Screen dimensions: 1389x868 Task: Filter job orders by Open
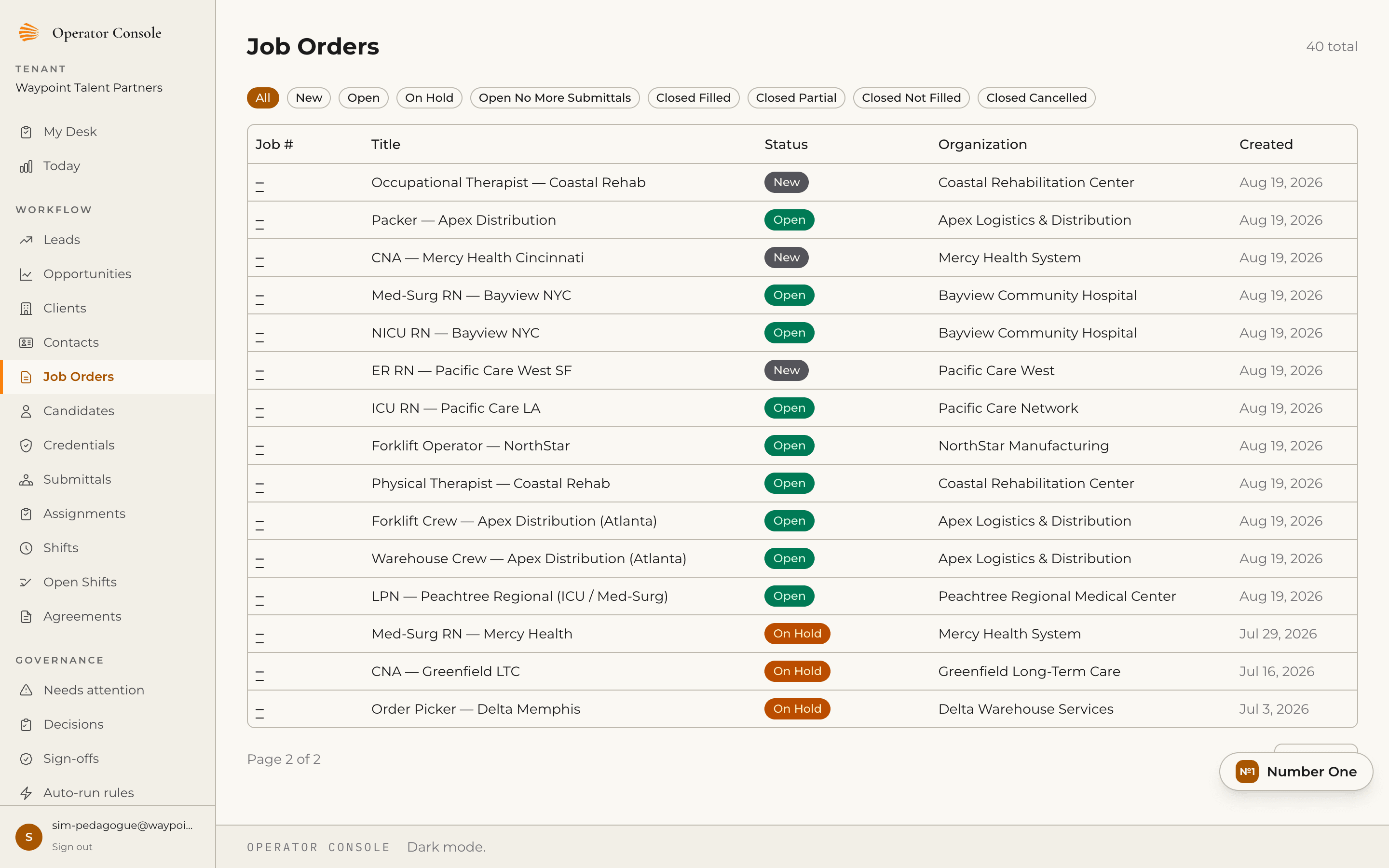(x=363, y=97)
